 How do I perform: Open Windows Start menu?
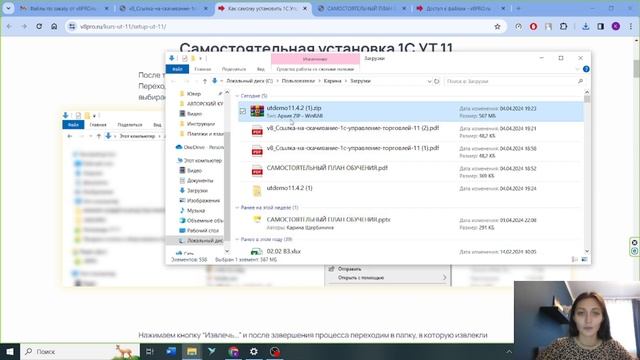pos(10,351)
